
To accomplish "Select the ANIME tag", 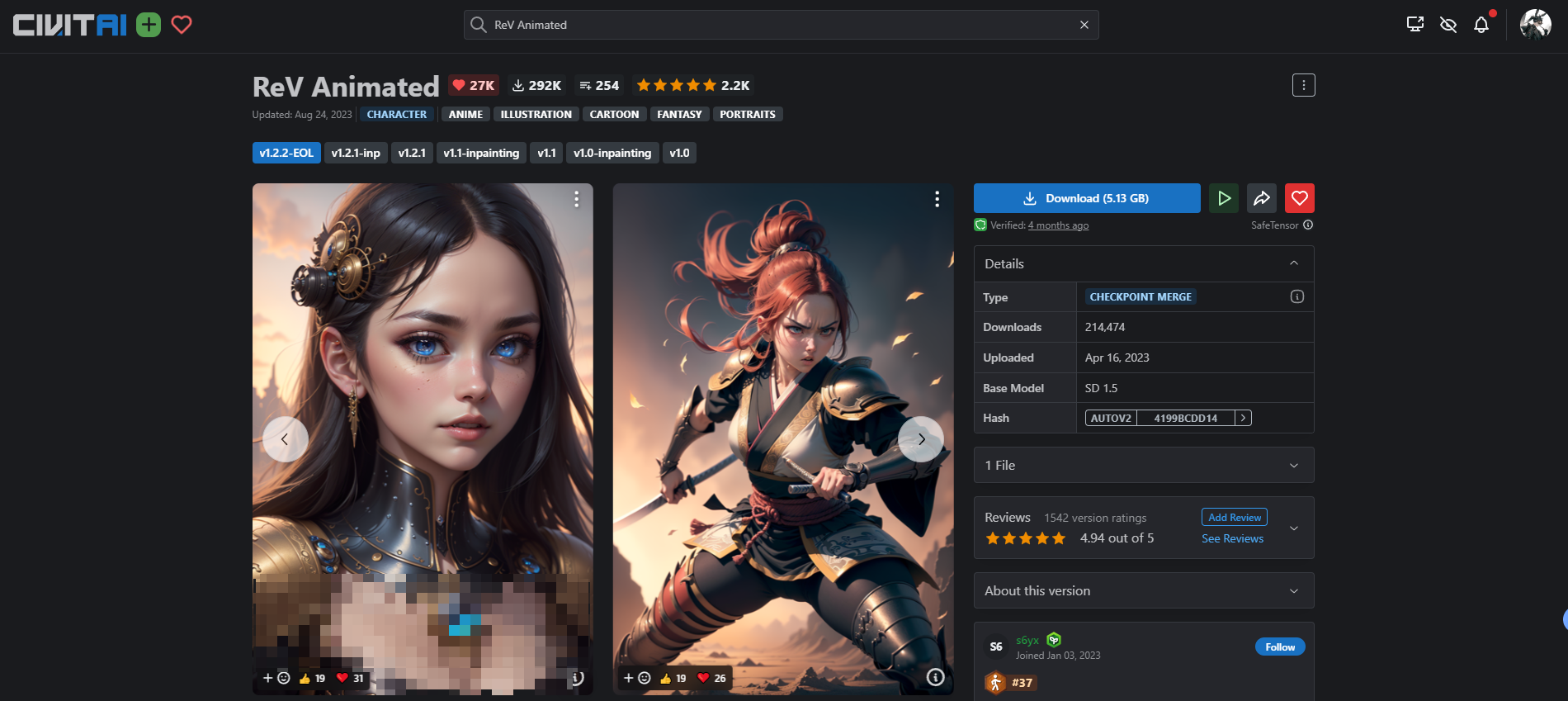I will coord(465,115).
